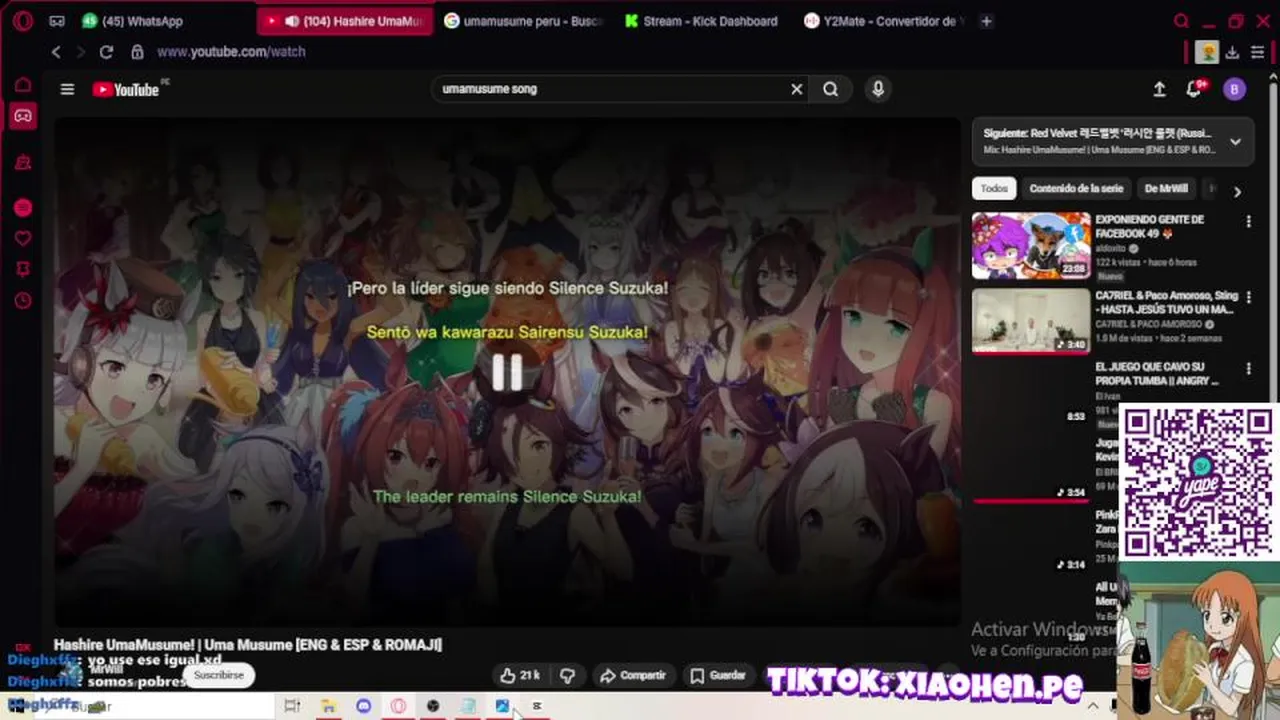
Task: Open CA7RIEL & Paco Amoroso, Sting title
Action: 1166,302
